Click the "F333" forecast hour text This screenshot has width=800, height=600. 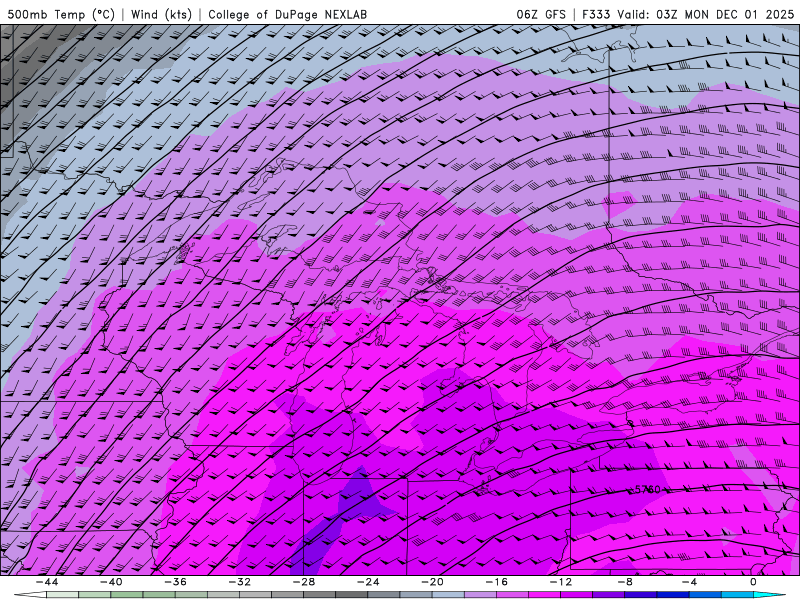coord(596,14)
